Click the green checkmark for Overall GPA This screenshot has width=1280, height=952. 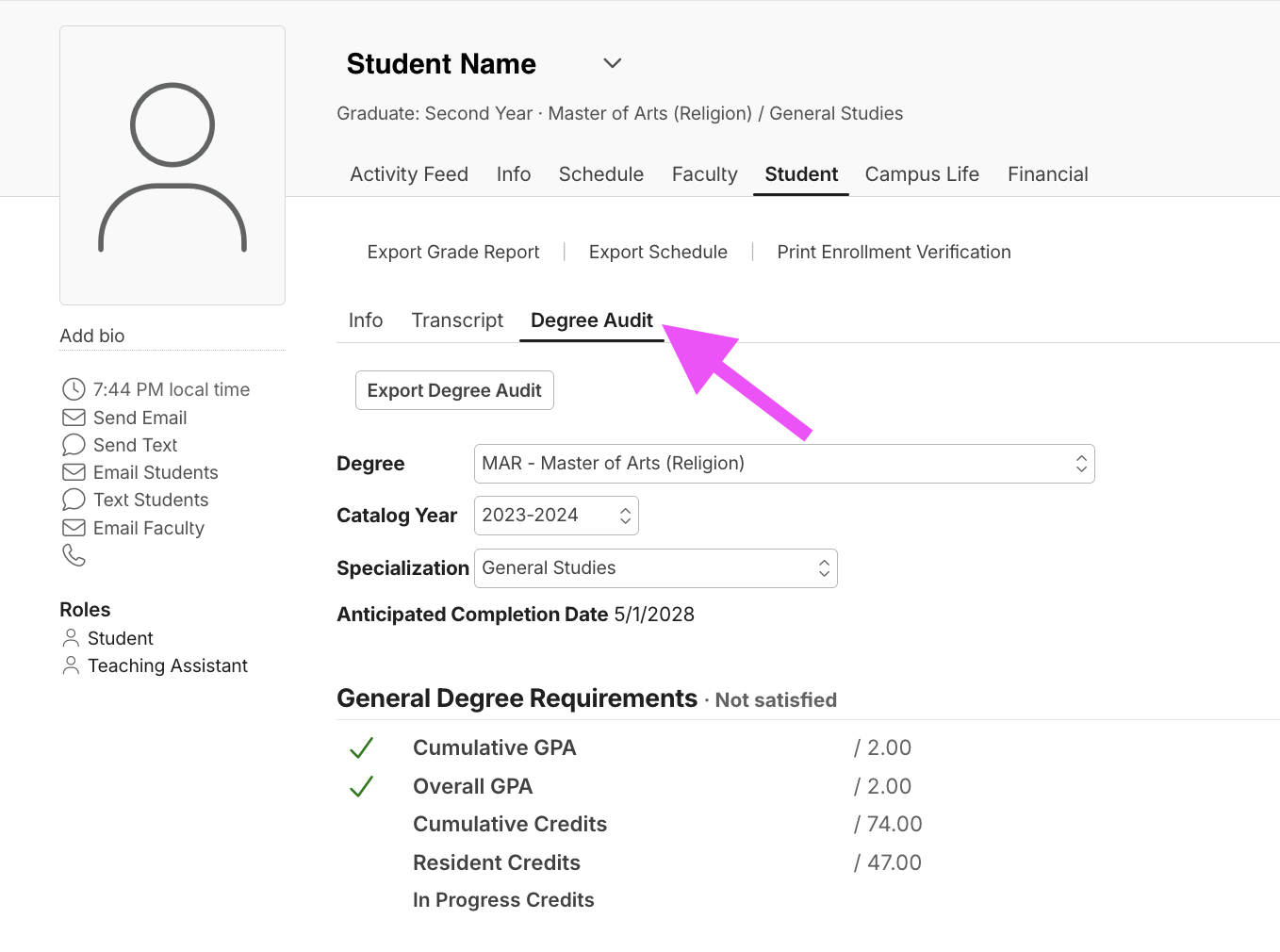click(362, 786)
